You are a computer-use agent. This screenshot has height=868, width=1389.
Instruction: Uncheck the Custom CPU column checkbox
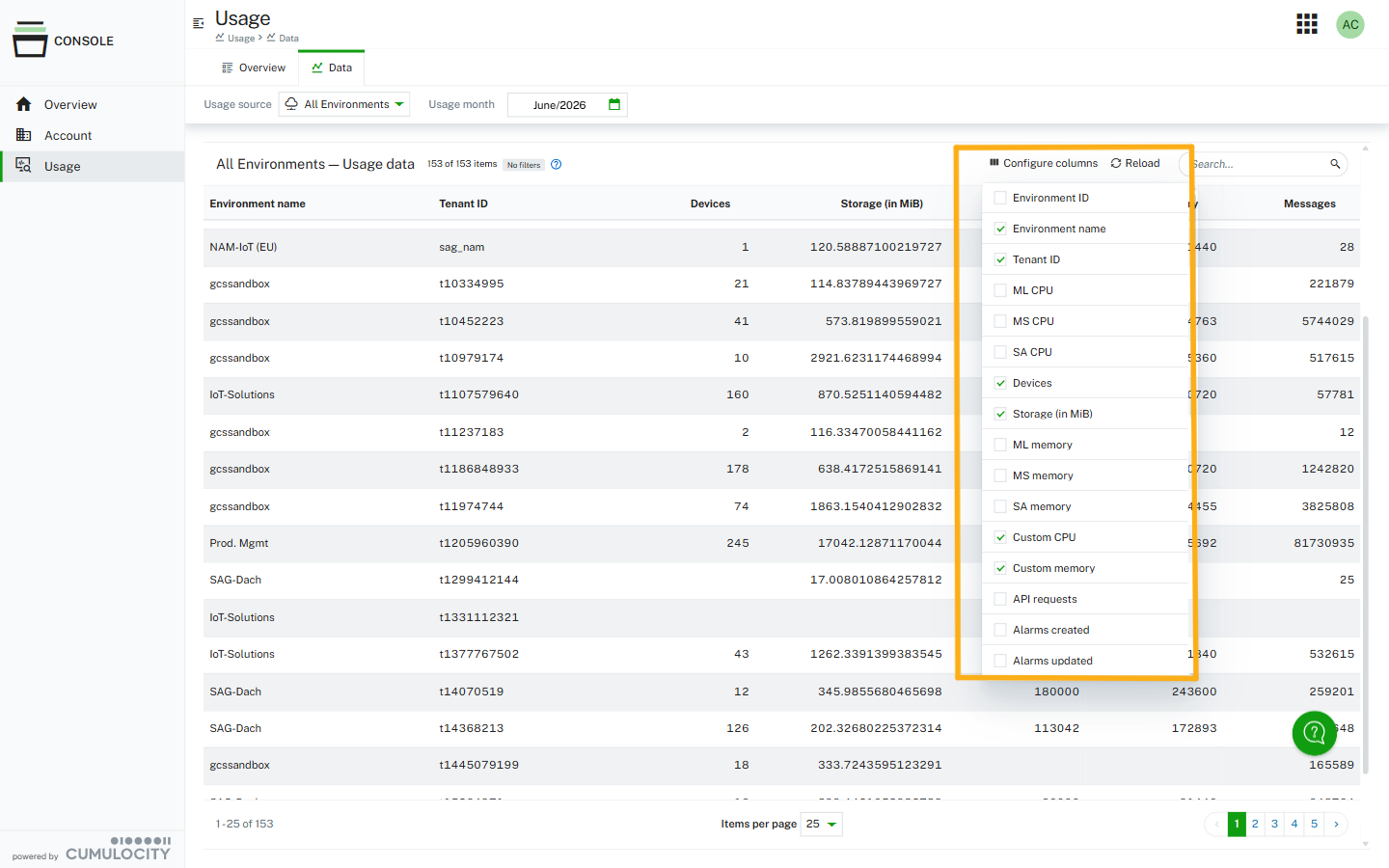pyautogui.click(x=1000, y=537)
